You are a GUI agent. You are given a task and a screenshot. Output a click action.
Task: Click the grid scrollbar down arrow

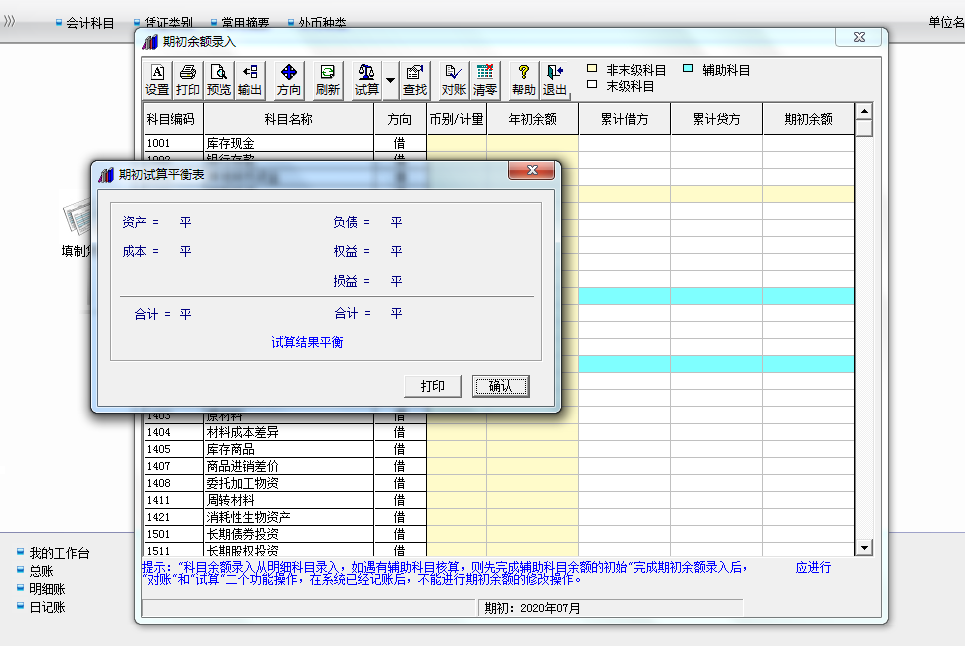(x=864, y=548)
